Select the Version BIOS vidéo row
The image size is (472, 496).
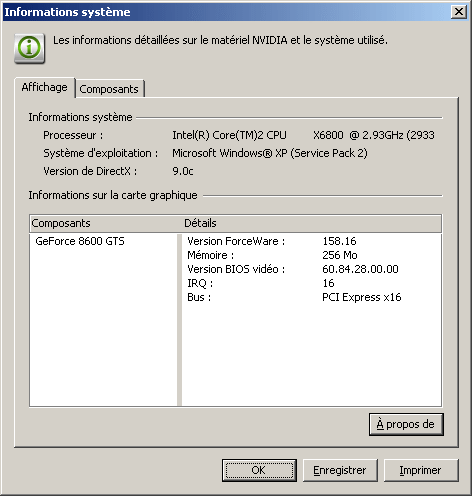pos(312,269)
